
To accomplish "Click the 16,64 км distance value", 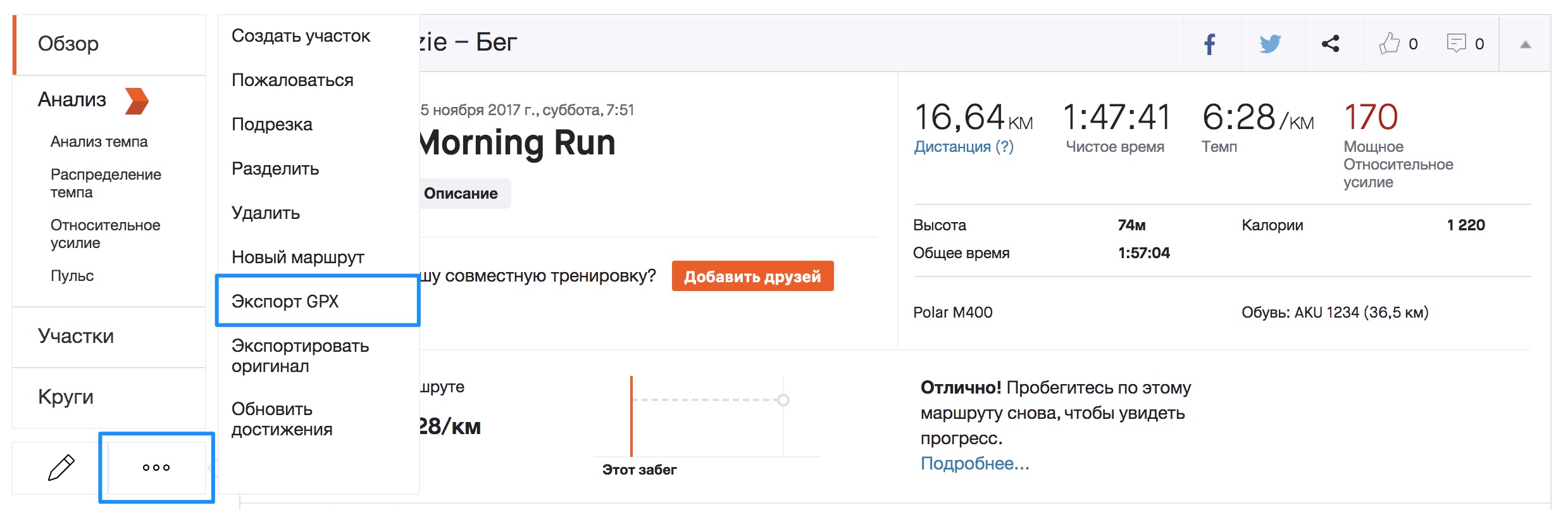I will point(973,117).
